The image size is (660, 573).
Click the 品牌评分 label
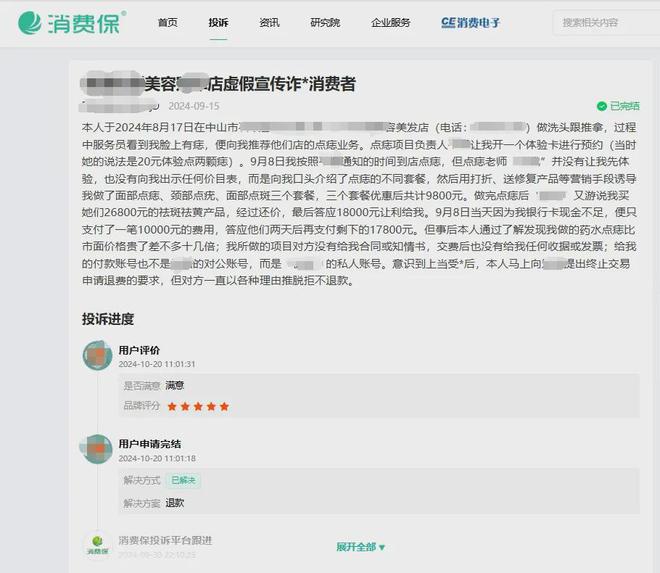click(x=142, y=405)
